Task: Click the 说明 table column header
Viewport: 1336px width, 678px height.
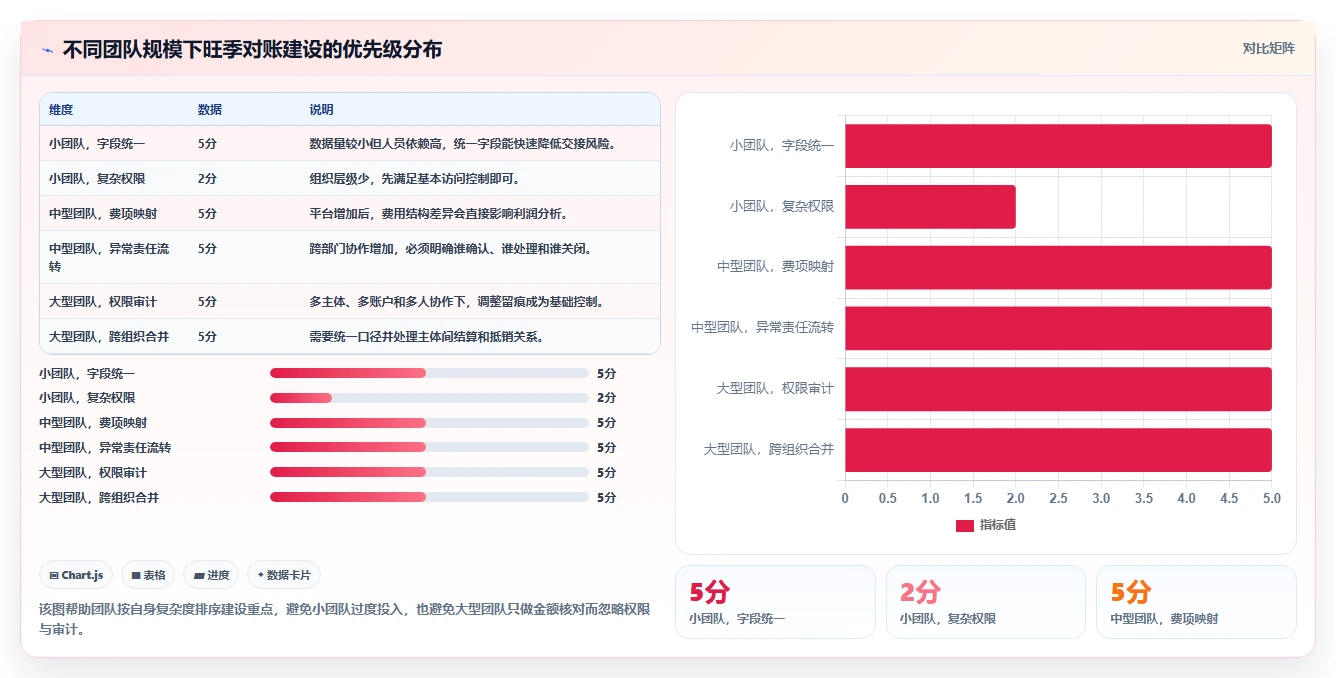Action: 321,110
